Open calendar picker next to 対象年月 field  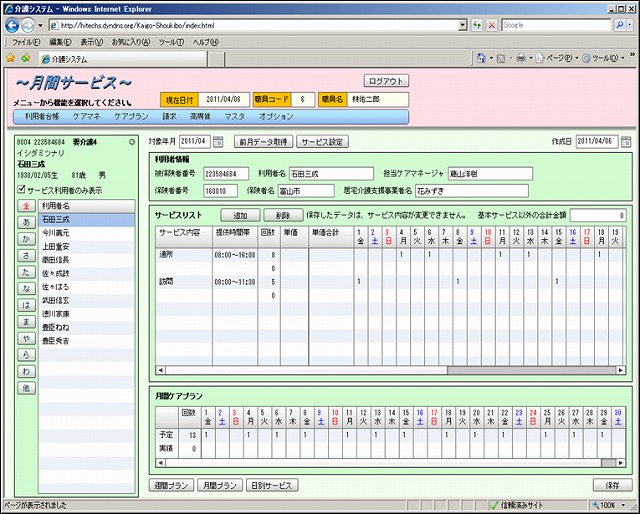pos(218,142)
